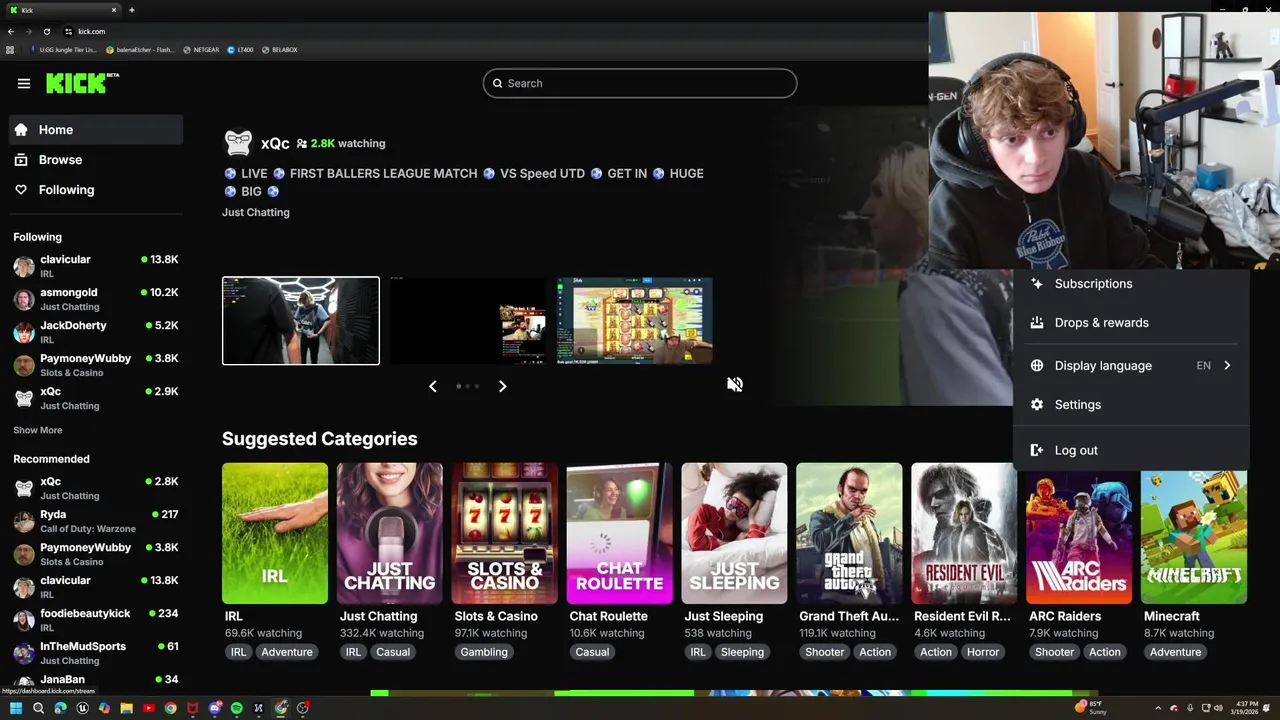Click the Windows taskbar search icon
Image resolution: width=1280 pixels, height=720 pixels.
tap(38, 708)
